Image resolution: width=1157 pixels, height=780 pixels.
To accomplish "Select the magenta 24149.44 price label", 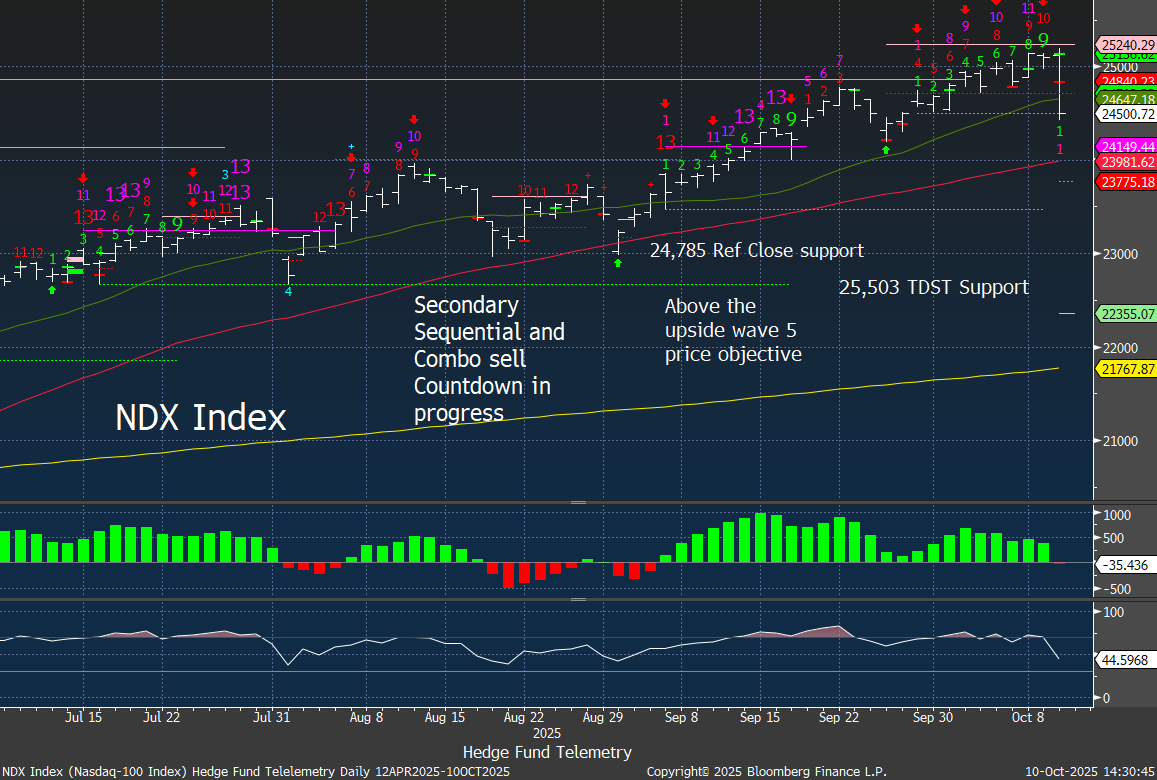I will [x=1127, y=146].
